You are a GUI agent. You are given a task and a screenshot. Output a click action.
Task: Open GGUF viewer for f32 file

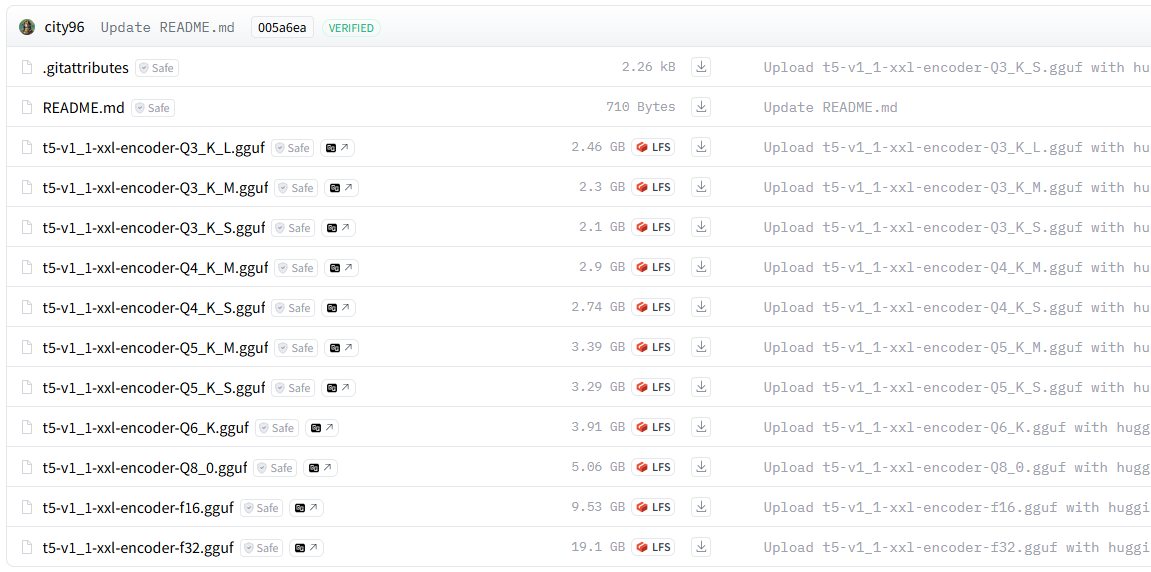[307, 548]
